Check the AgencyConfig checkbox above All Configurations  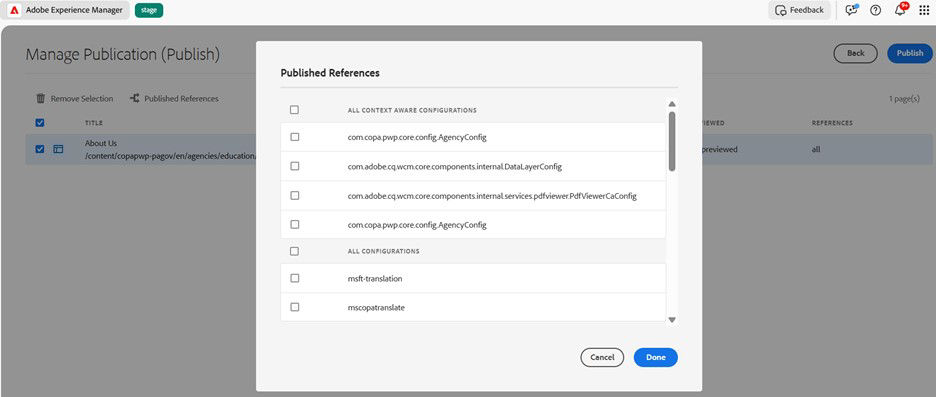[x=294, y=224]
